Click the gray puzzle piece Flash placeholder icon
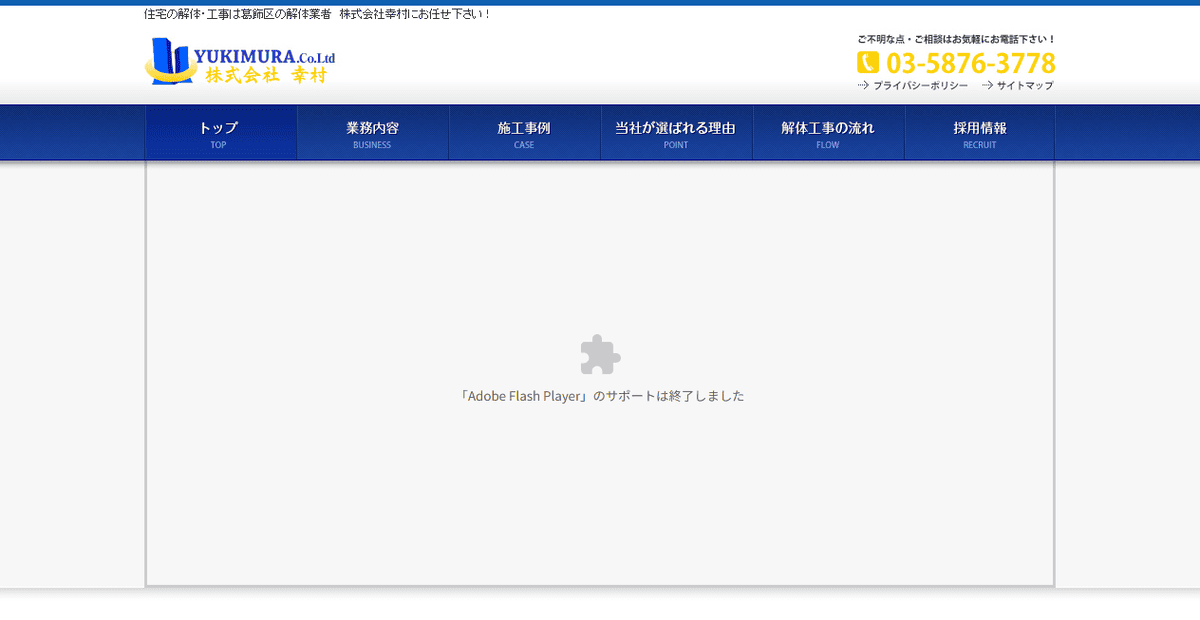 pos(600,354)
